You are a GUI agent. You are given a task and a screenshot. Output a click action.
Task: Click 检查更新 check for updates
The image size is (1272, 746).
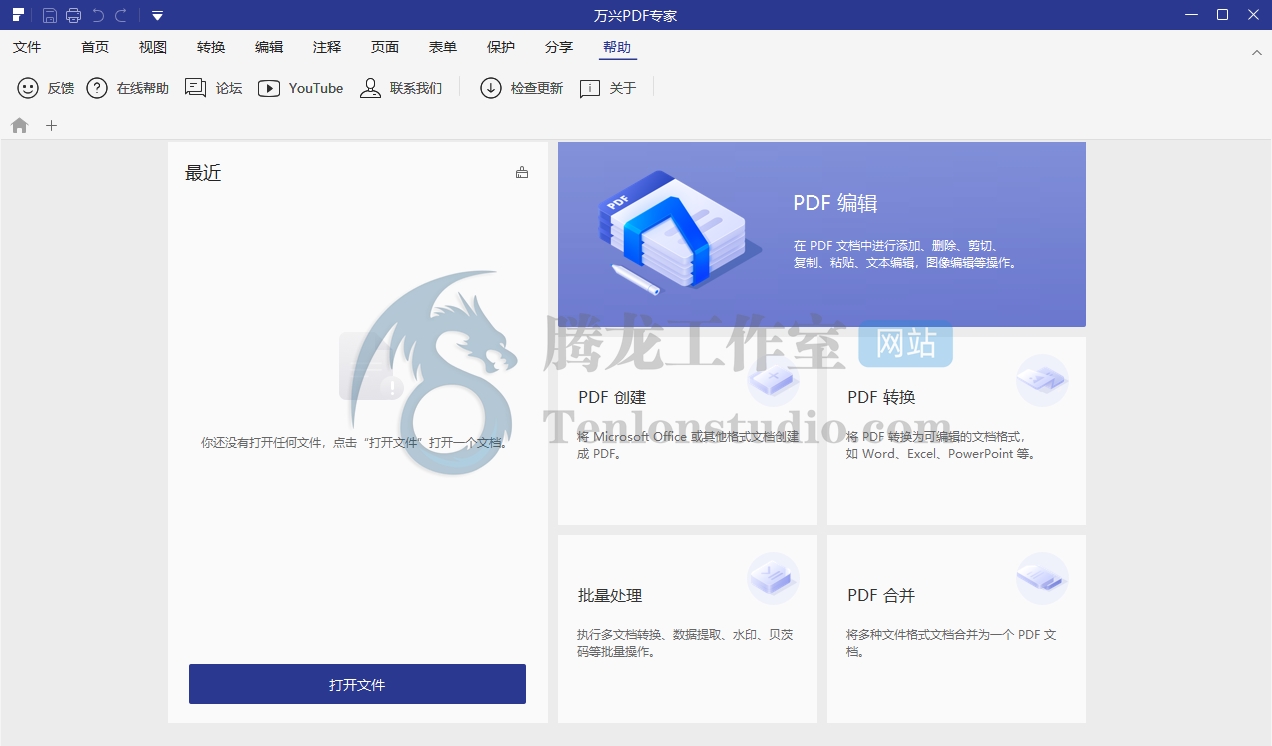pos(522,88)
